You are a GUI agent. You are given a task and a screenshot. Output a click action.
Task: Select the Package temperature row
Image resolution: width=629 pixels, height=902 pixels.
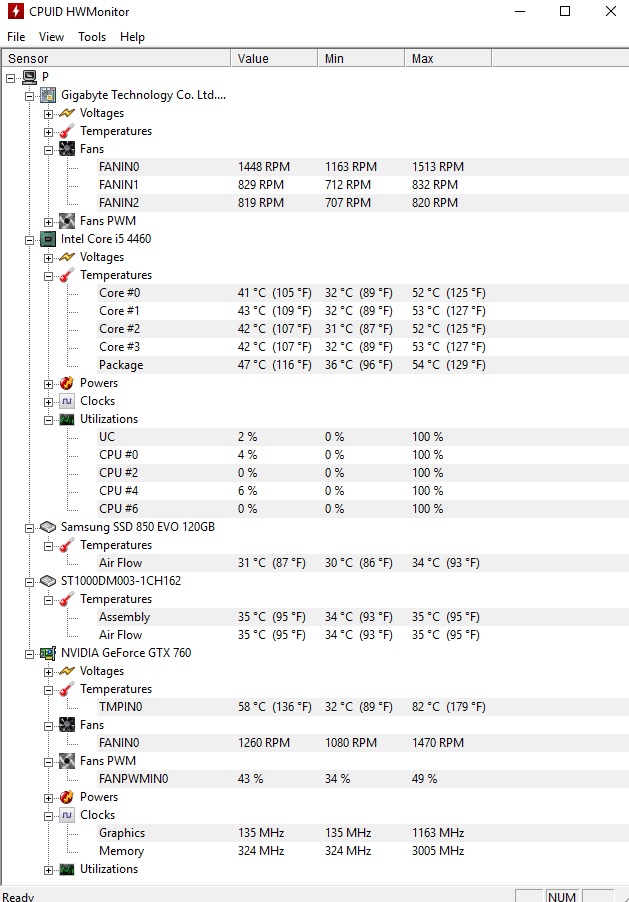tap(121, 365)
